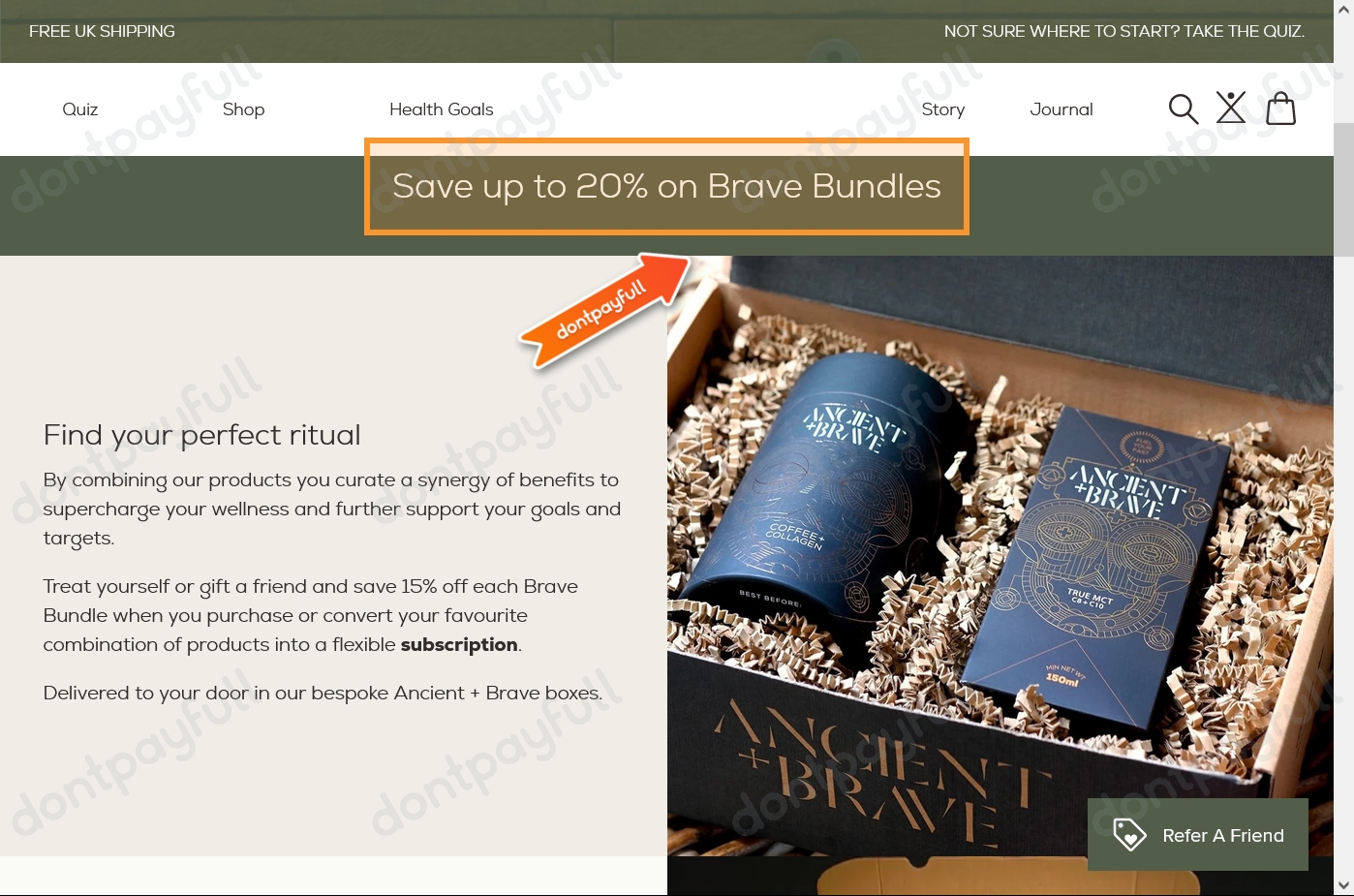Image resolution: width=1354 pixels, height=896 pixels.
Task: Click the scrollbar down arrow
Action: [1343, 885]
